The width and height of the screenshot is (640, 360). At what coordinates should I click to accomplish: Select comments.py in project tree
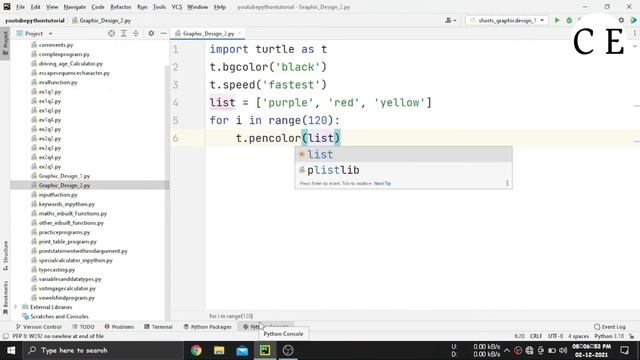tap(56, 45)
